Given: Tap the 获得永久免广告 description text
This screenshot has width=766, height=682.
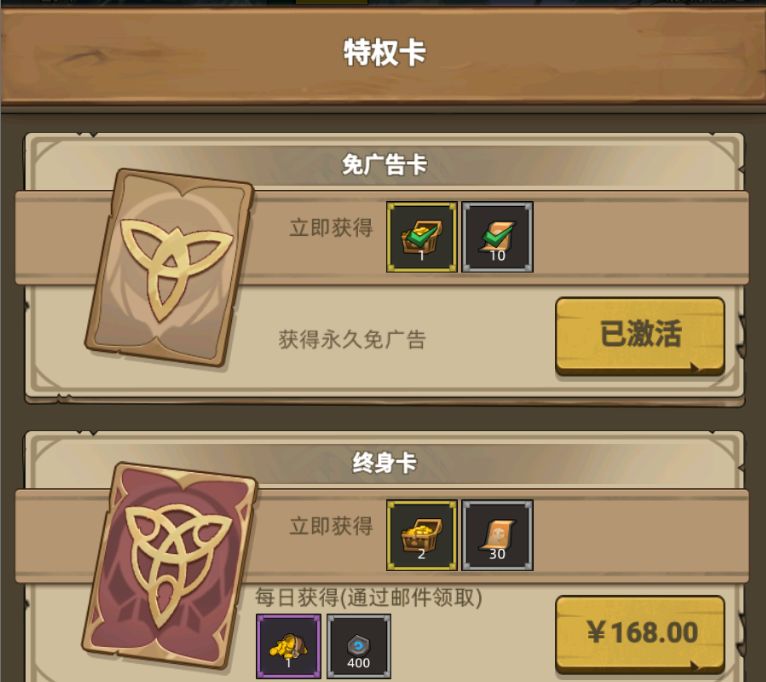Looking at the screenshot, I should [352, 339].
